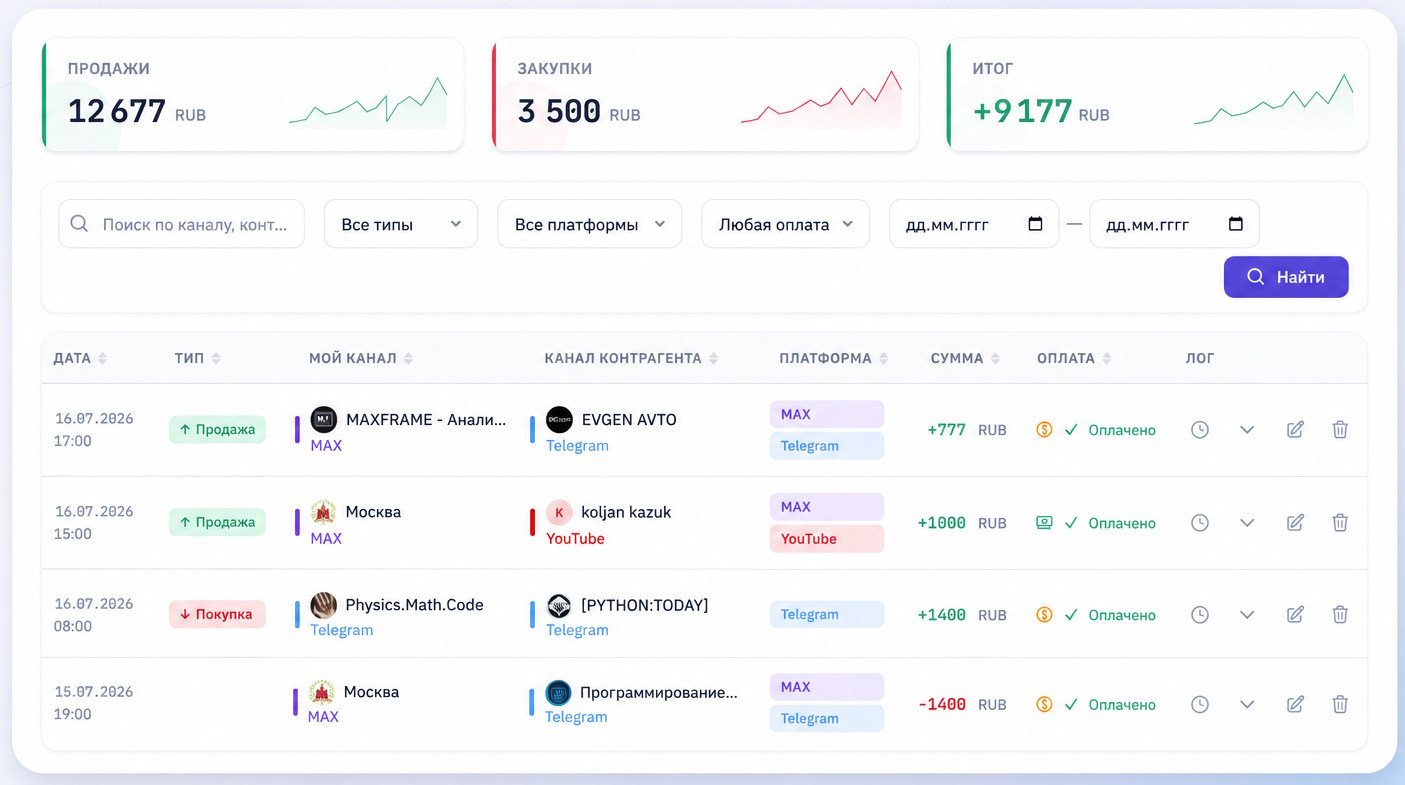1405x785 pixels.
Task: Edit the EVGEN AVTO sale entry
Action: pyautogui.click(x=1295, y=430)
